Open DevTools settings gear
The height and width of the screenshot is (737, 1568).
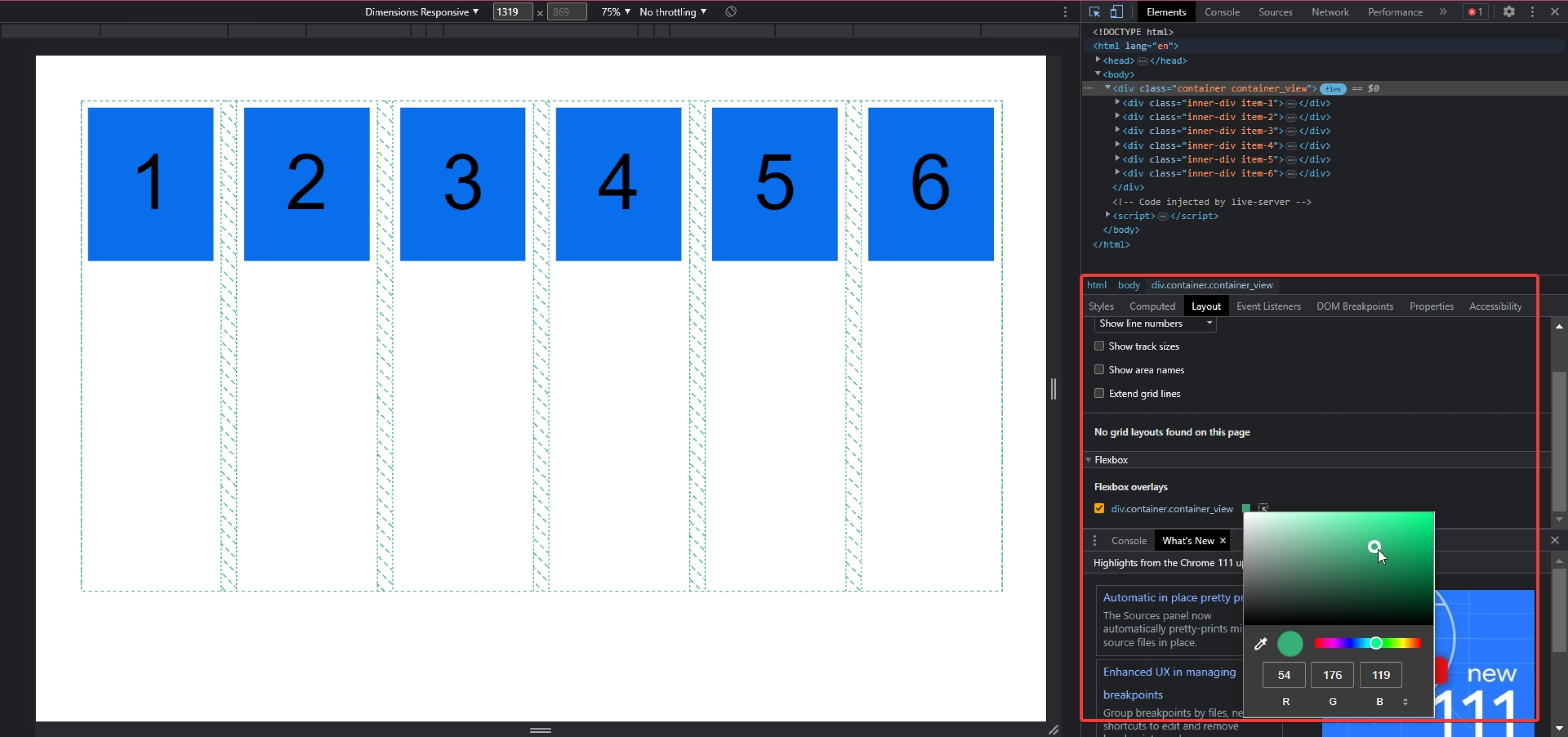point(1509,12)
